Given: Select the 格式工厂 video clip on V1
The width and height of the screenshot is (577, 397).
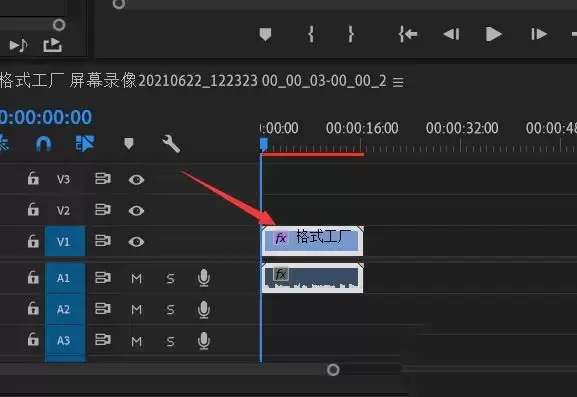Looking at the screenshot, I should pos(312,241).
